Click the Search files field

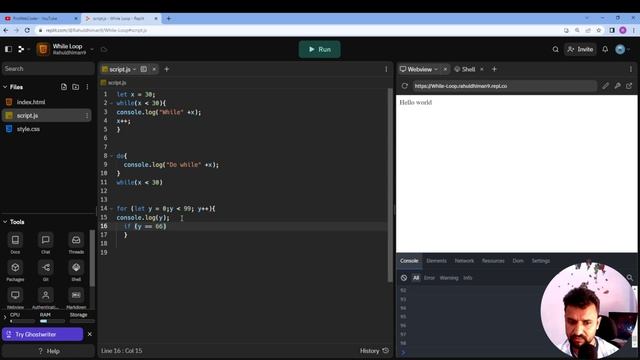pos(48,69)
